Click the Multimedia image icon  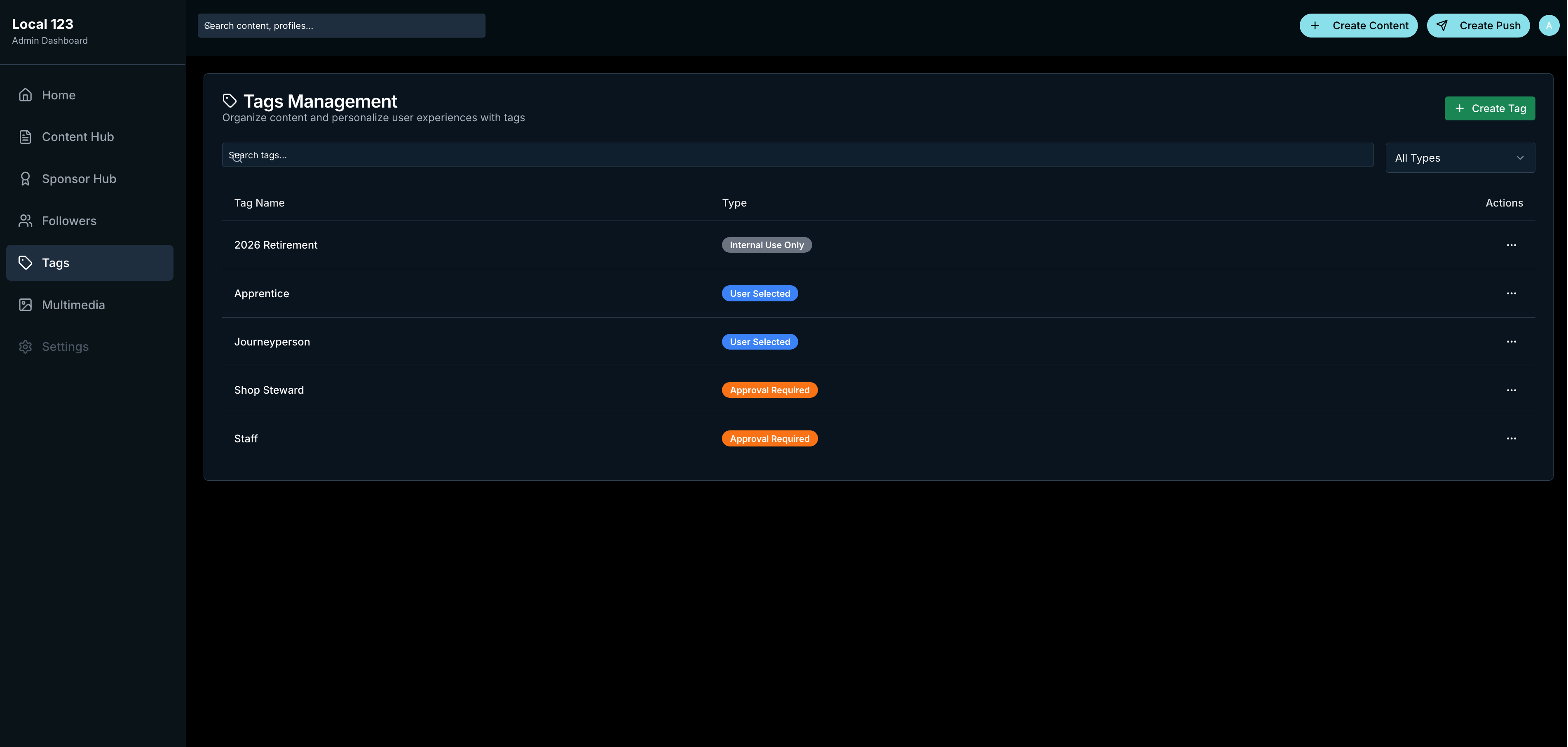point(25,304)
